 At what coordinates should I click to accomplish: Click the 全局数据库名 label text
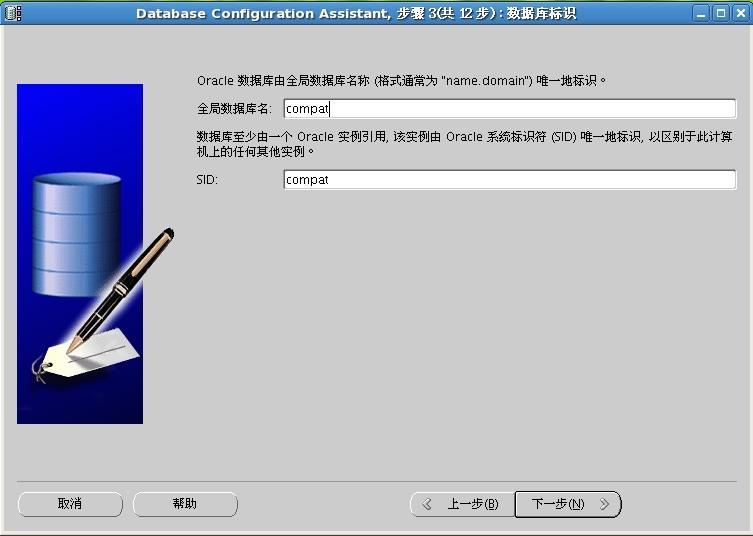coord(234,109)
